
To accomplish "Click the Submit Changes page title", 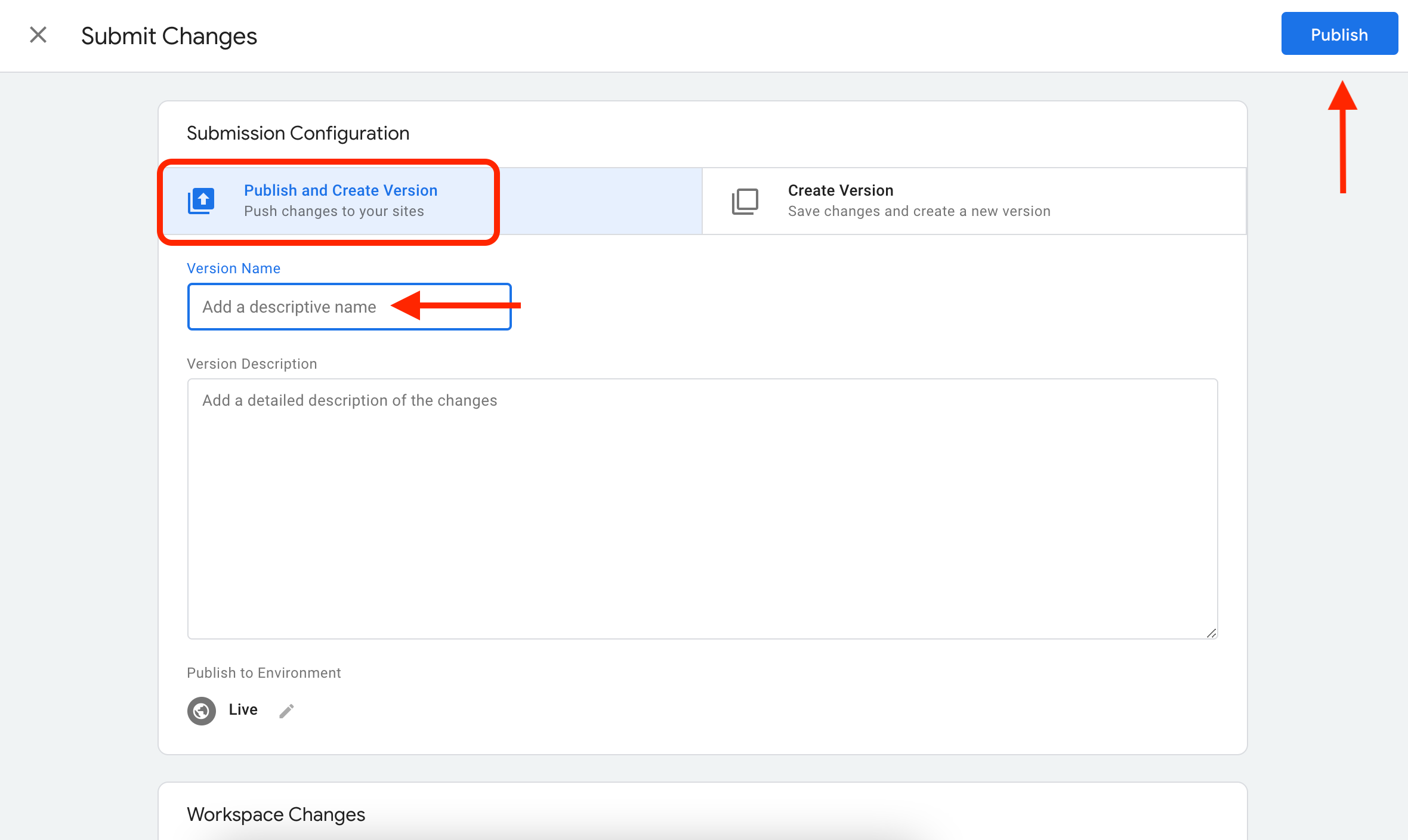I will point(169,36).
